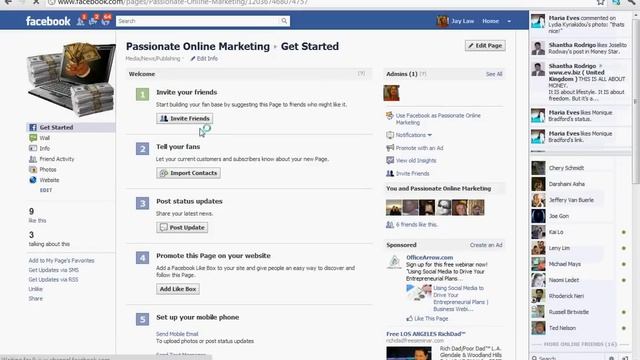640x360 pixels.
Task: Click EDIT under sidebar tabs
Action: [x=46, y=190]
